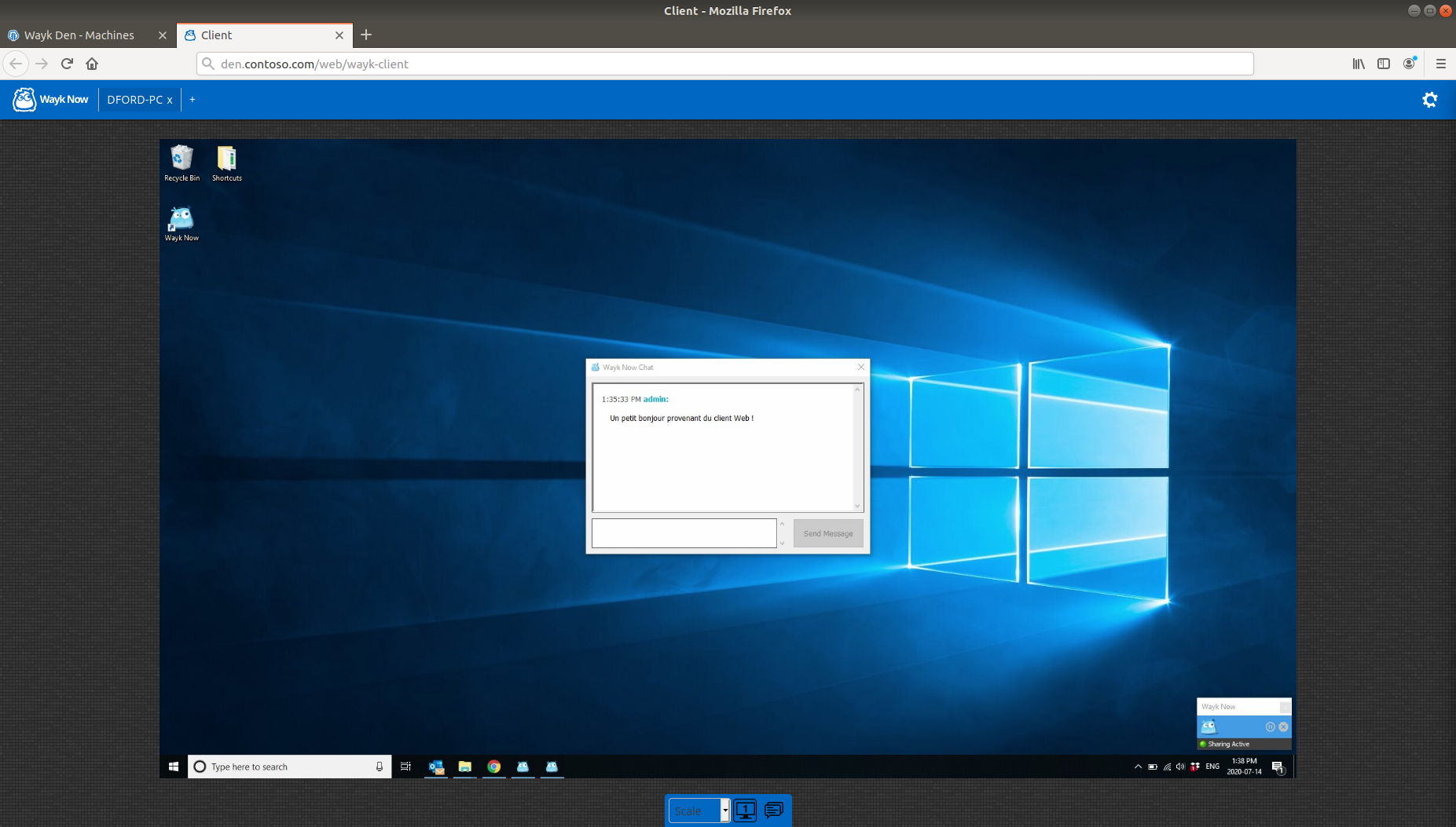1456x827 pixels.
Task: Click message text 'Un petit bonjour provenant du client Web !'
Action: pyautogui.click(x=681, y=419)
